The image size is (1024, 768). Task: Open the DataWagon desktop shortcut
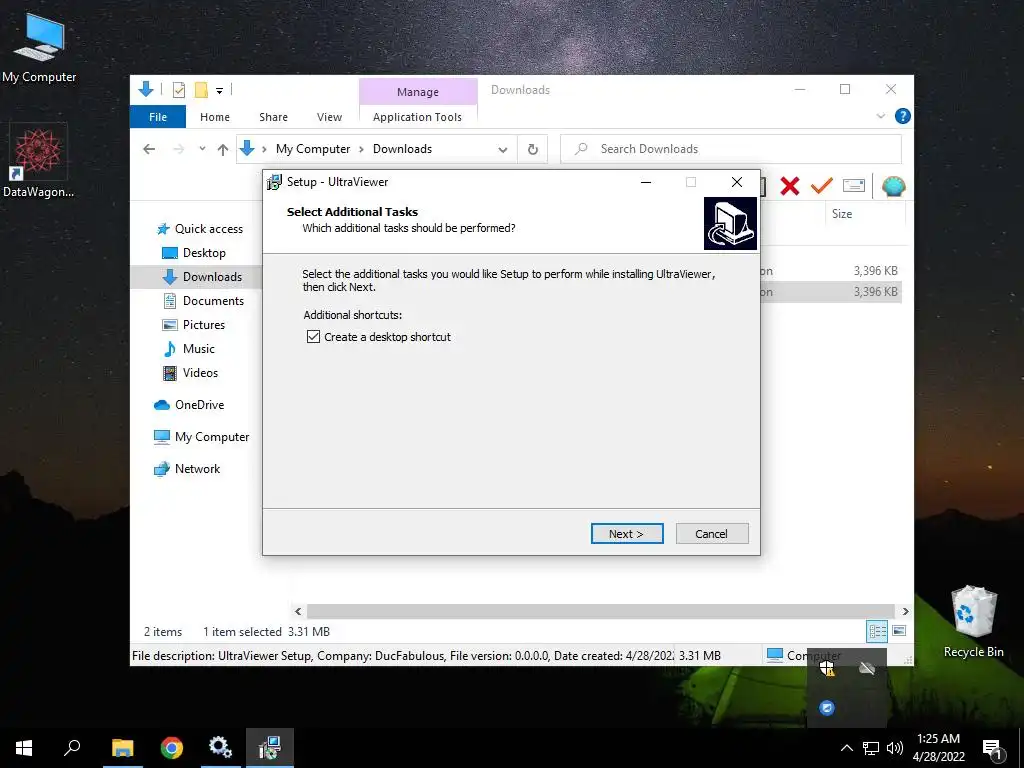coord(38,161)
